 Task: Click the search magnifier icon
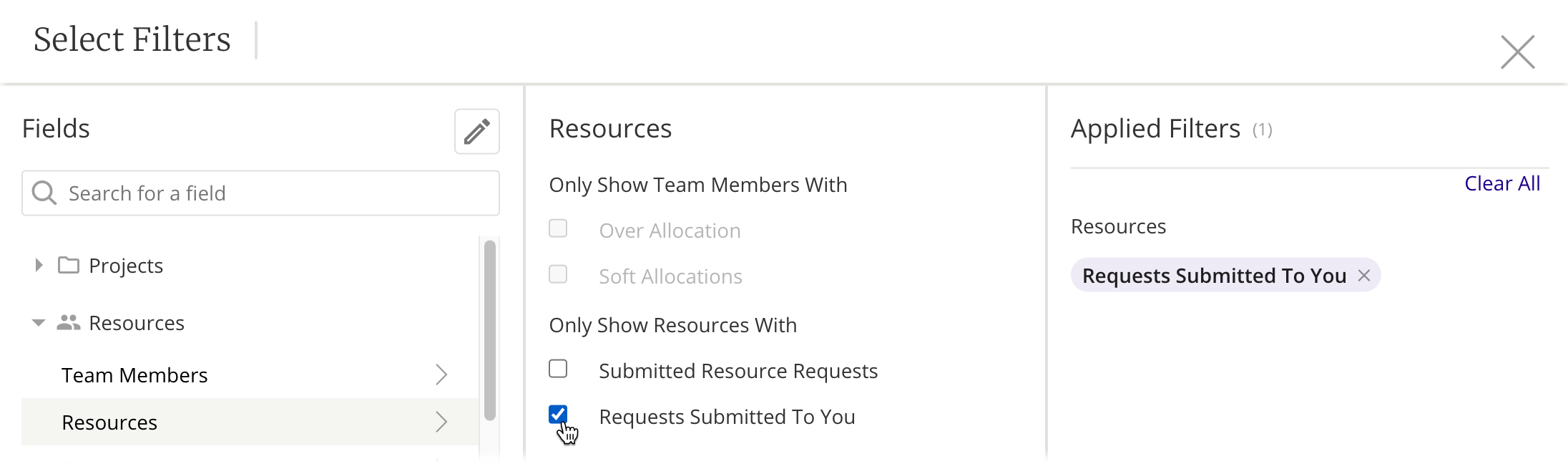pos(44,193)
